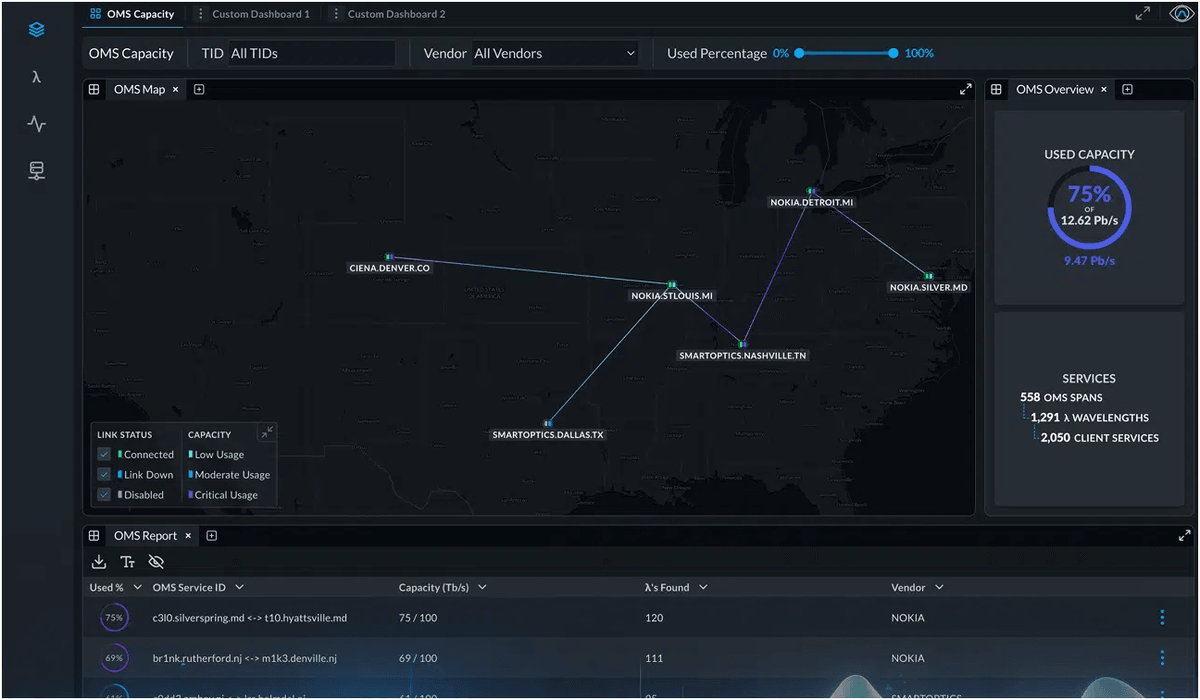Toggle the Disabled link status checkbox
This screenshot has width=1200, height=700.
click(x=104, y=495)
